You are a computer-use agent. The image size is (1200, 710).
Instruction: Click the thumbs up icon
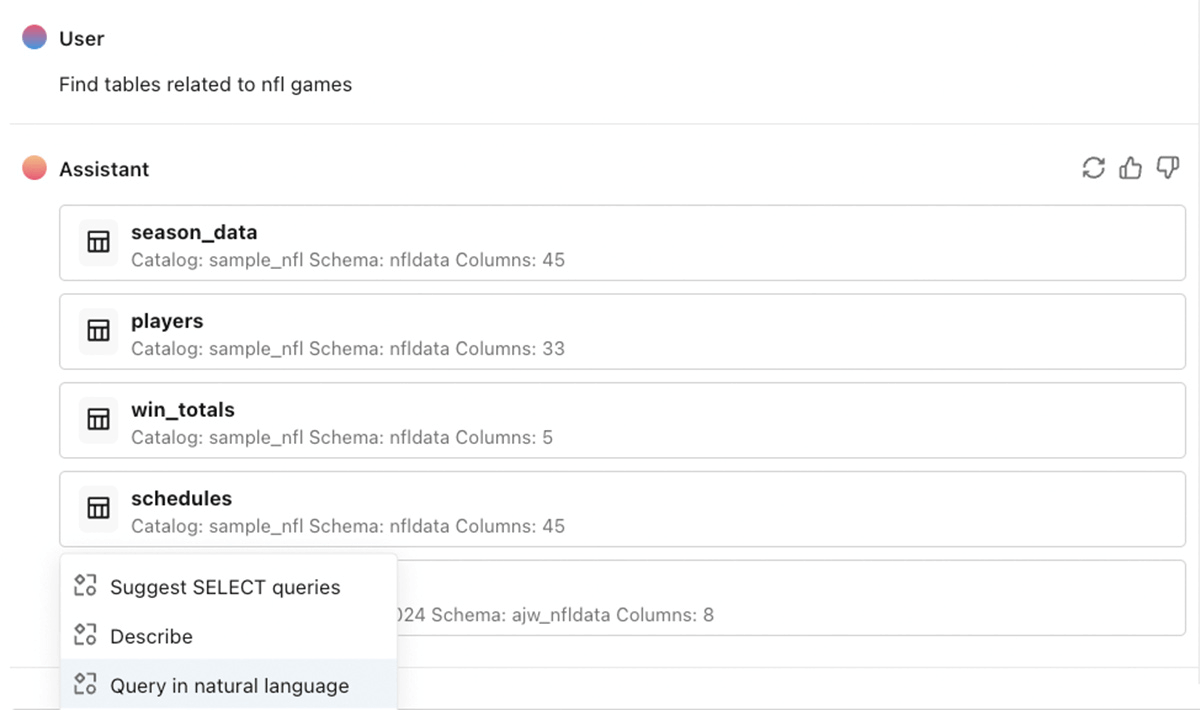pos(1130,168)
